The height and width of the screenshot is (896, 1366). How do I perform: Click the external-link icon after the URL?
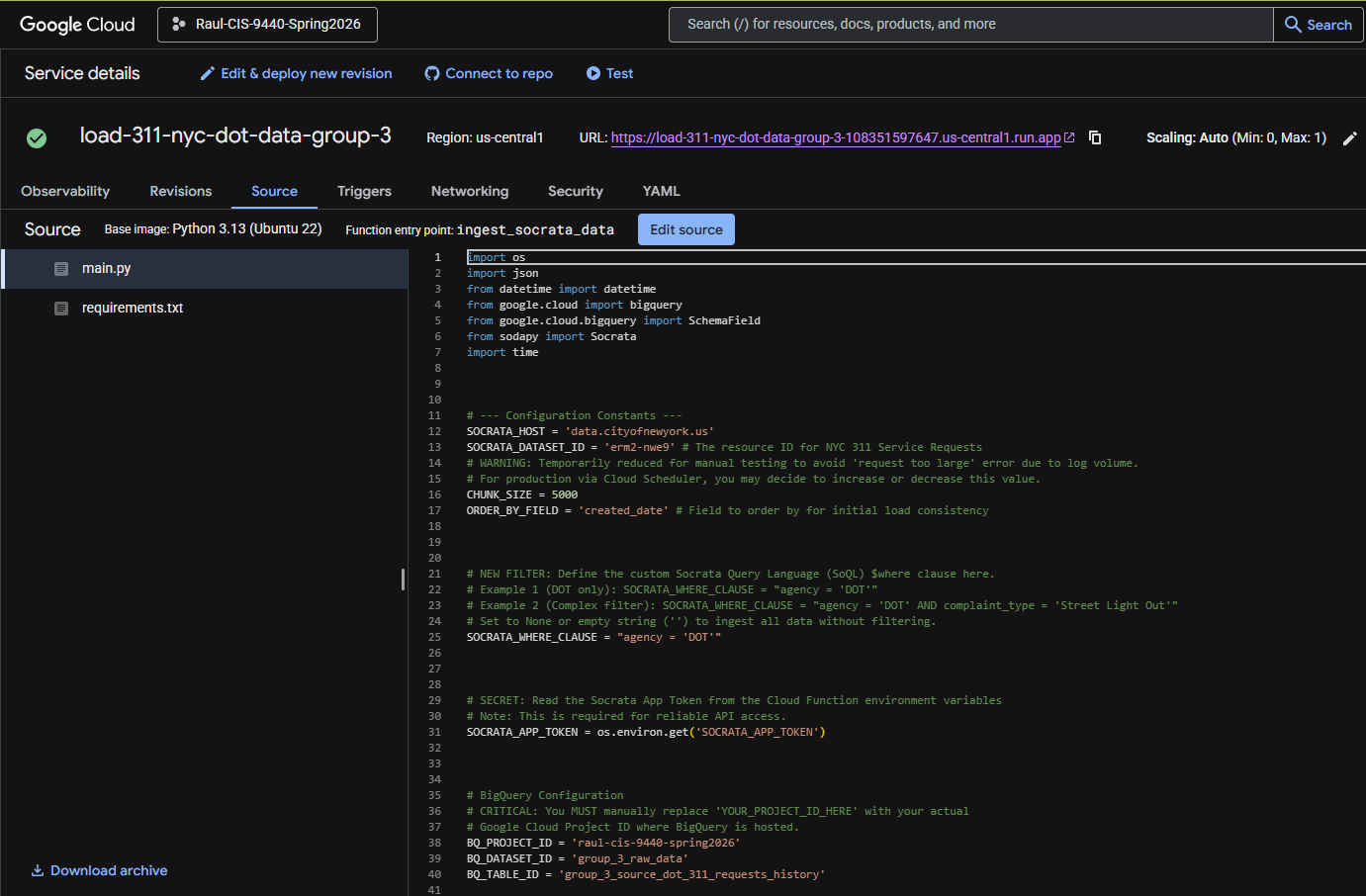[1069, 137]
